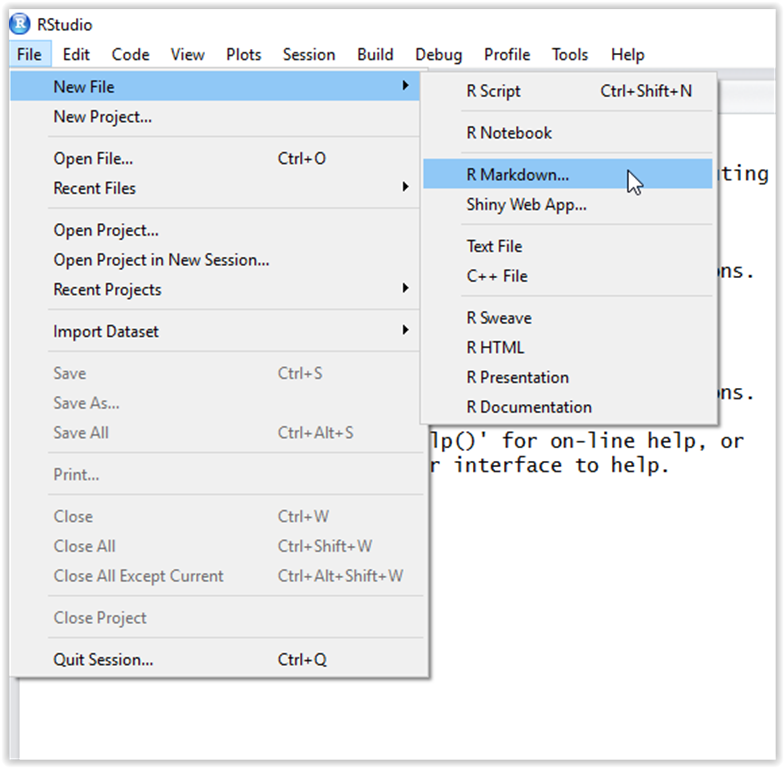
Task: Select New File menu entry
Action: click(214, 86)
